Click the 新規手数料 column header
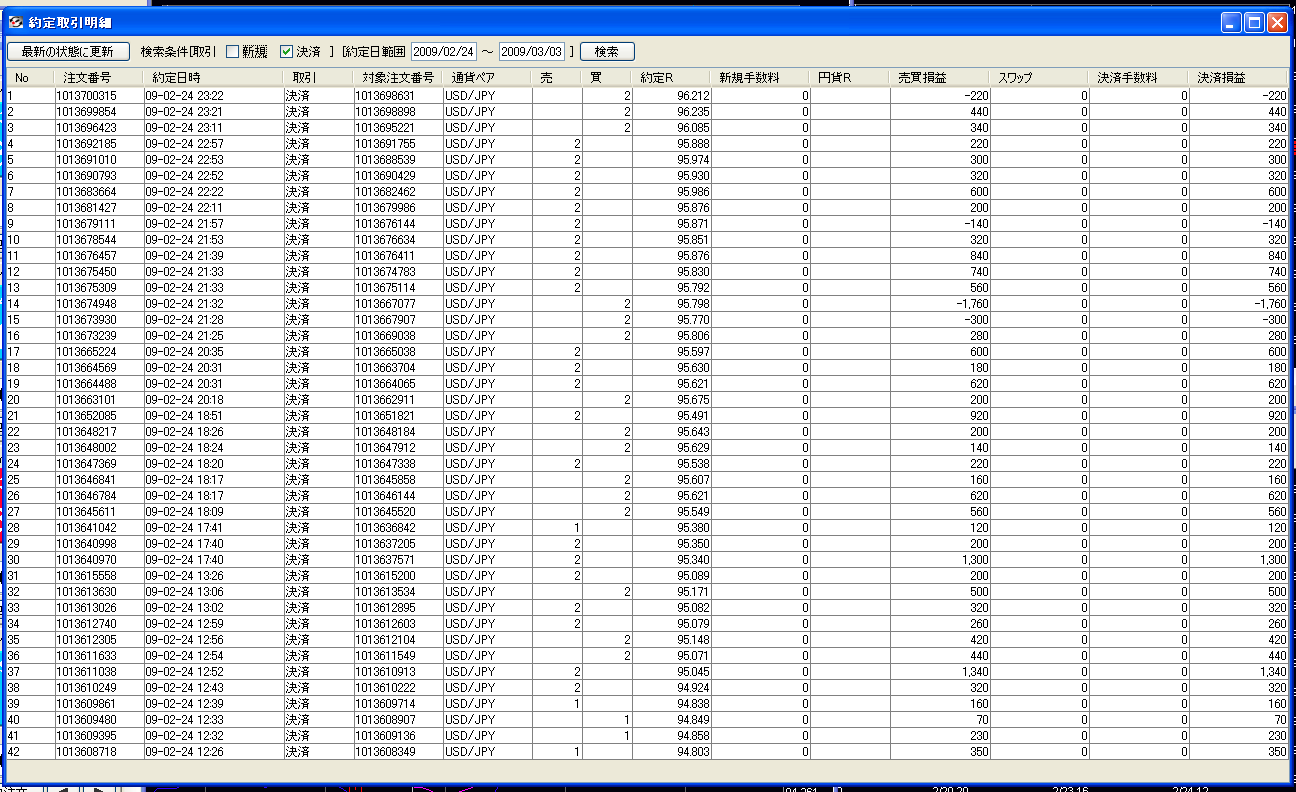Screen dimensions: 1296x792 [760, 77]
